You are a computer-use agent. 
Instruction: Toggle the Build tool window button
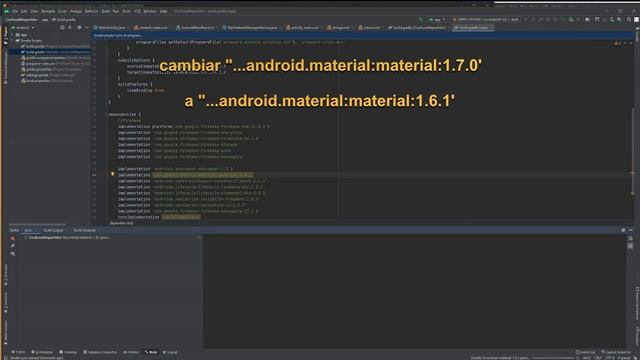pyautogui.click(x=151, y=352)
